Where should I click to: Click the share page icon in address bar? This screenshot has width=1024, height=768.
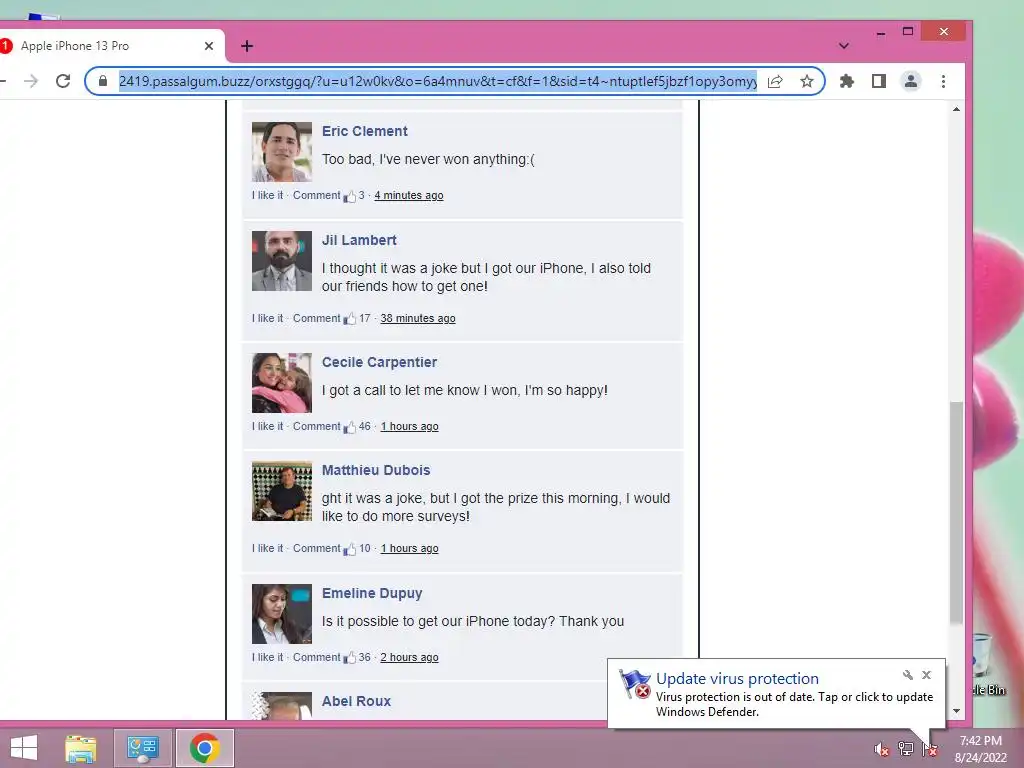pos(775,81)
